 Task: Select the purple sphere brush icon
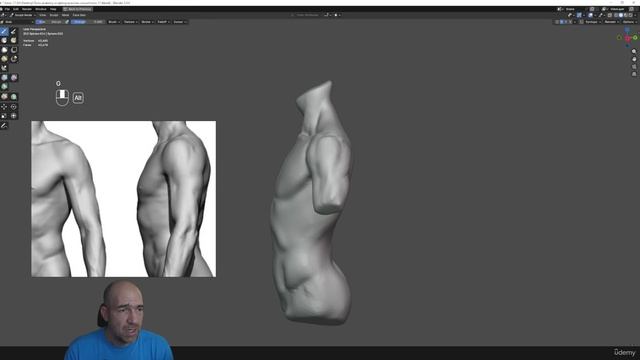tap(14, 78)
